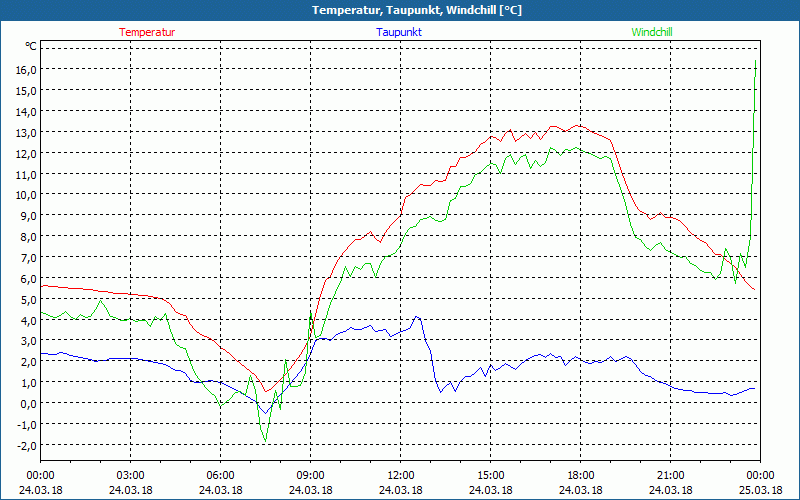The height and width of the screenshot is (500, 800).
Task: Click the 0,0 y-axis value
Action: (29, 404)
